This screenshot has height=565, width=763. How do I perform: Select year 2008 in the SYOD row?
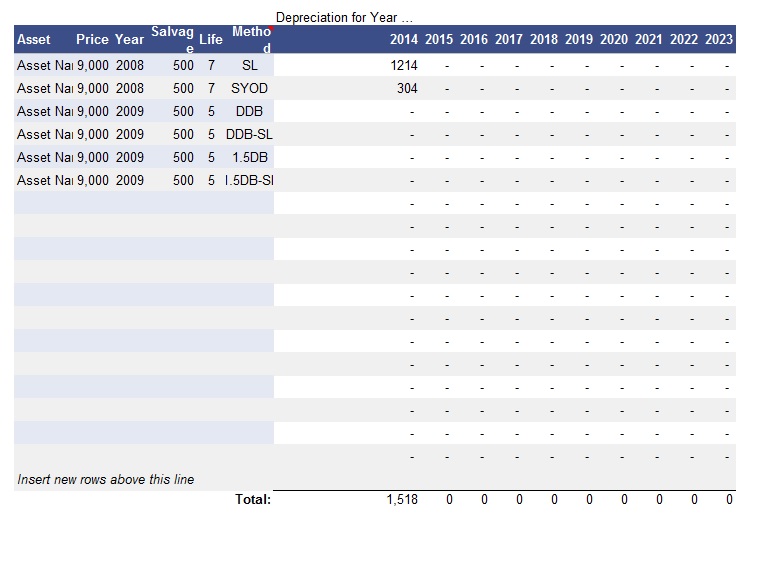pos(130,89)
